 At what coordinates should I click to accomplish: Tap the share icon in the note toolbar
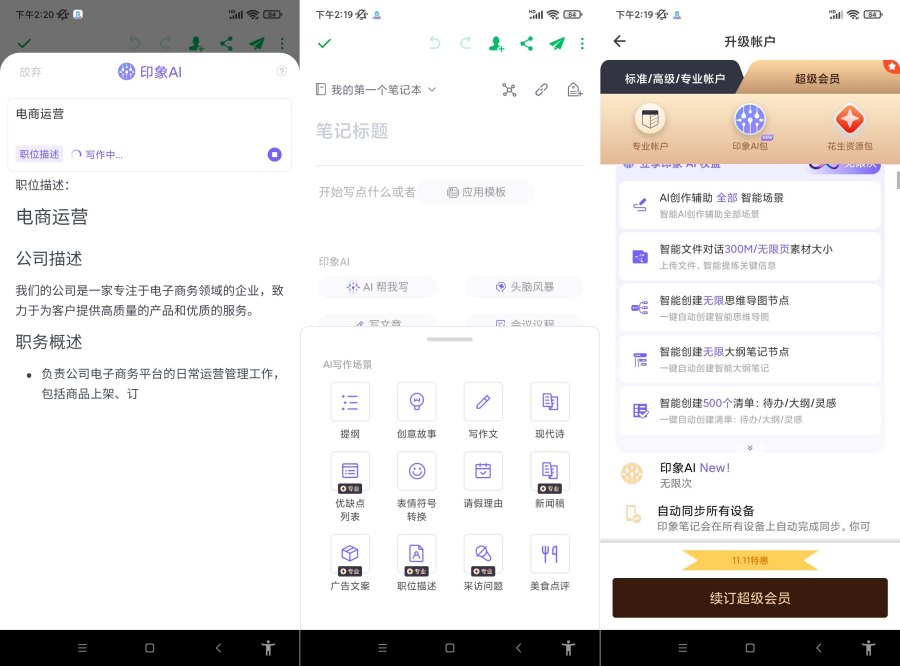click(527, 43)
